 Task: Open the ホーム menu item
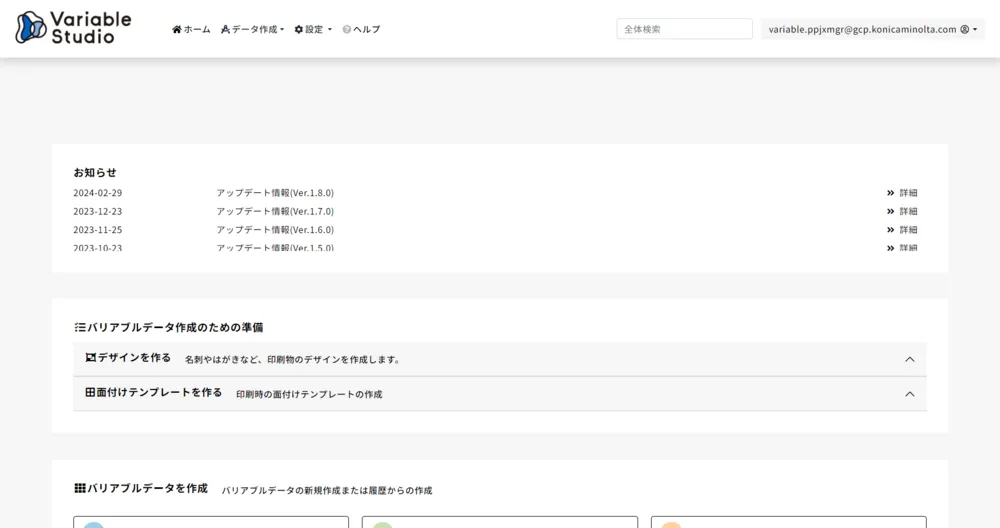(191, 29)
